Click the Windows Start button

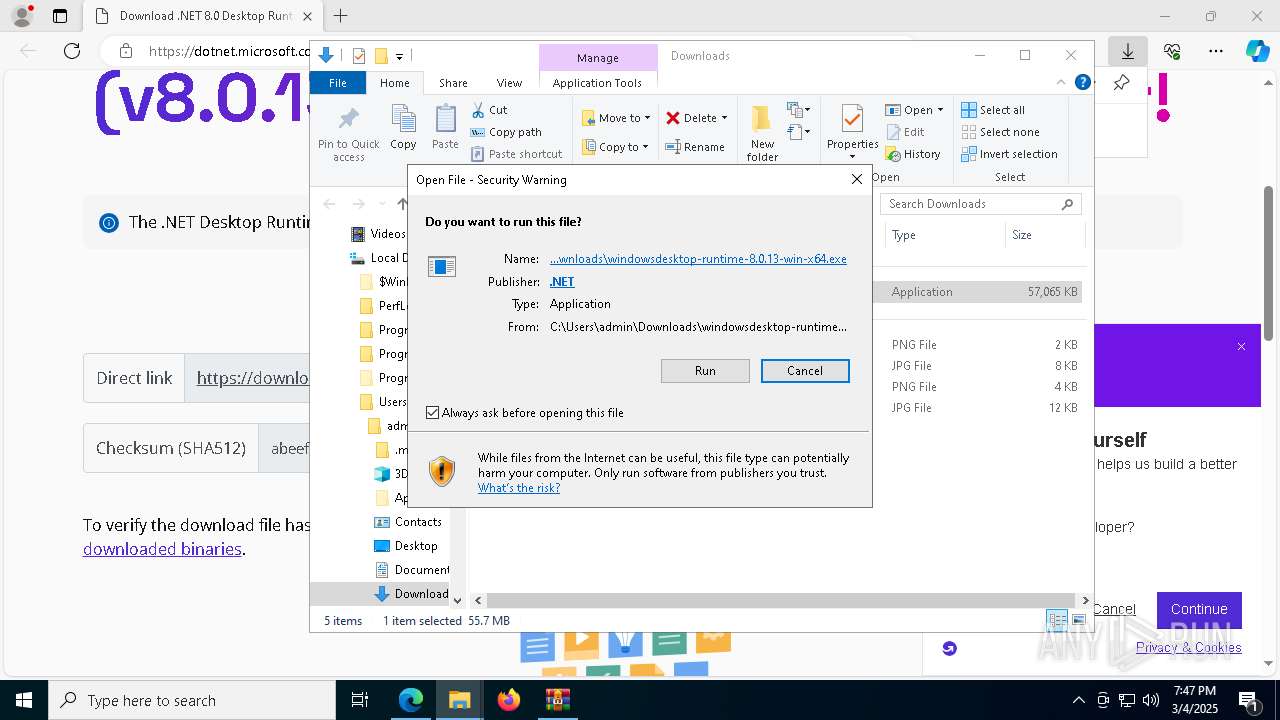coord(23,700)
